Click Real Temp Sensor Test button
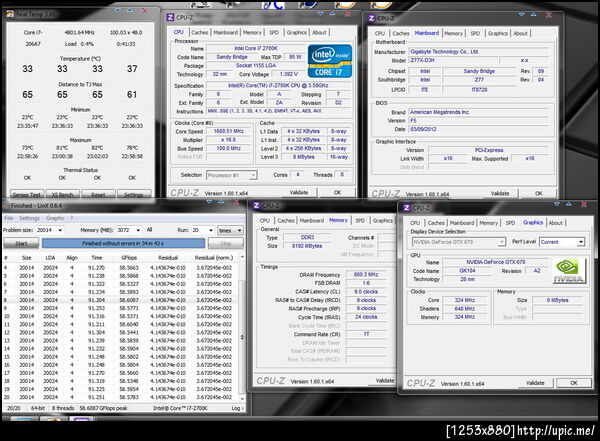The image size is (600, 441). (27, 194)
